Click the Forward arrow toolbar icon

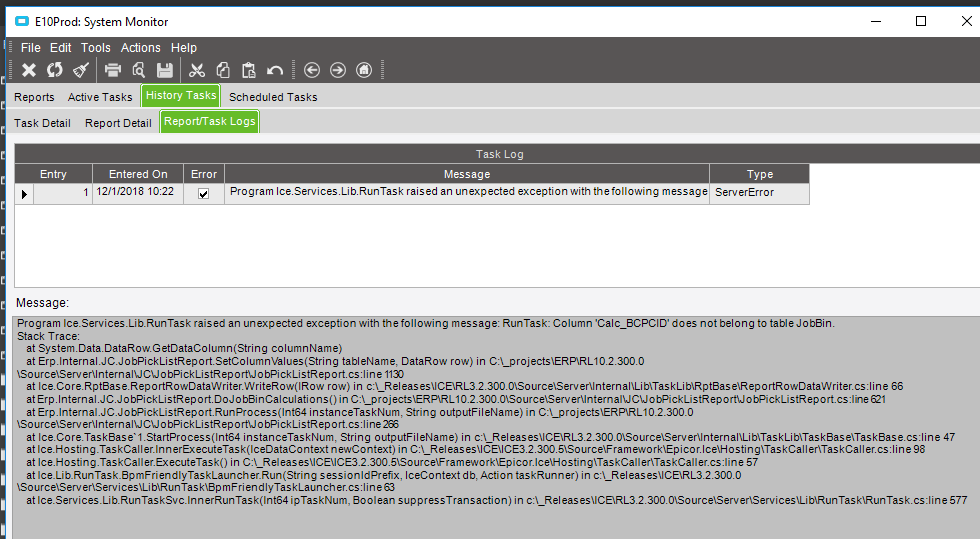point(338,70)
